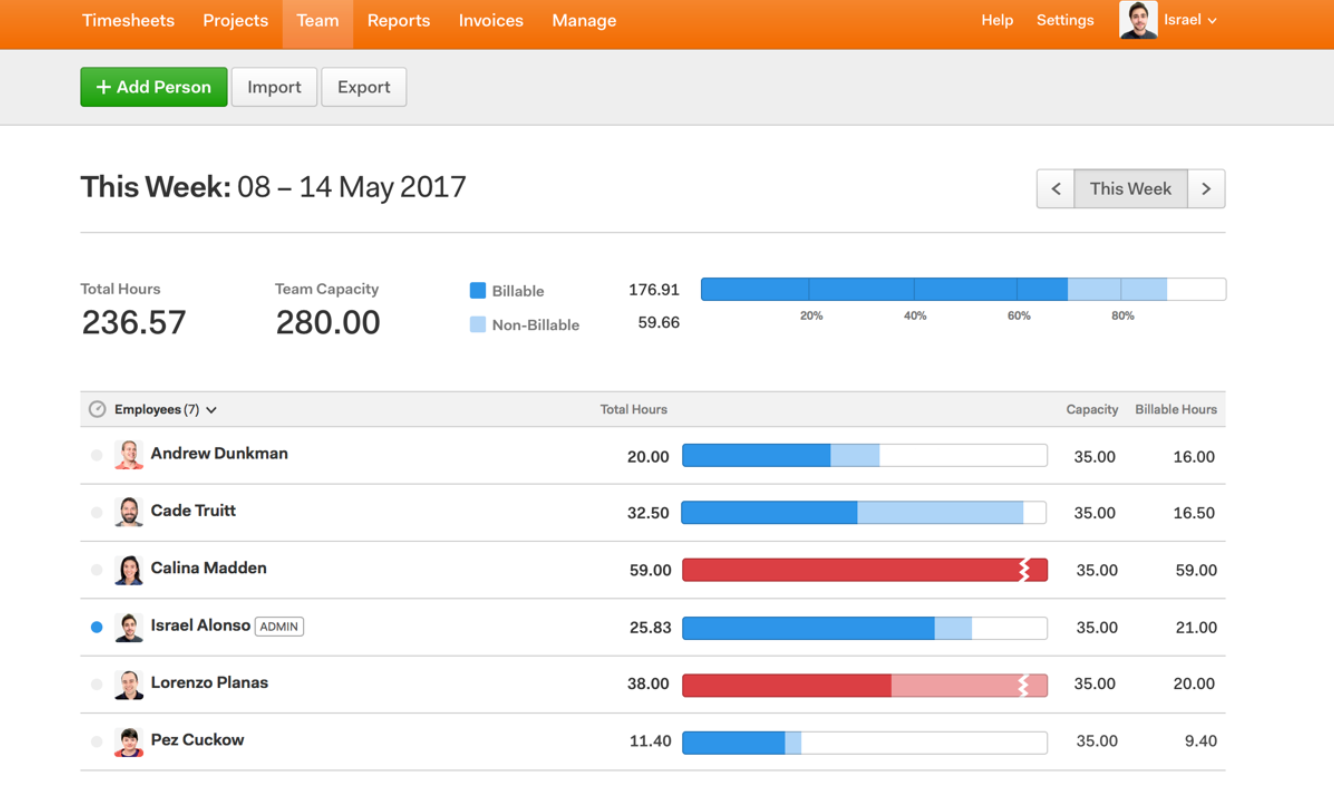Go to previous week arrow
The width and height of the screenshot is (1334, 809).
point(1055,188)
